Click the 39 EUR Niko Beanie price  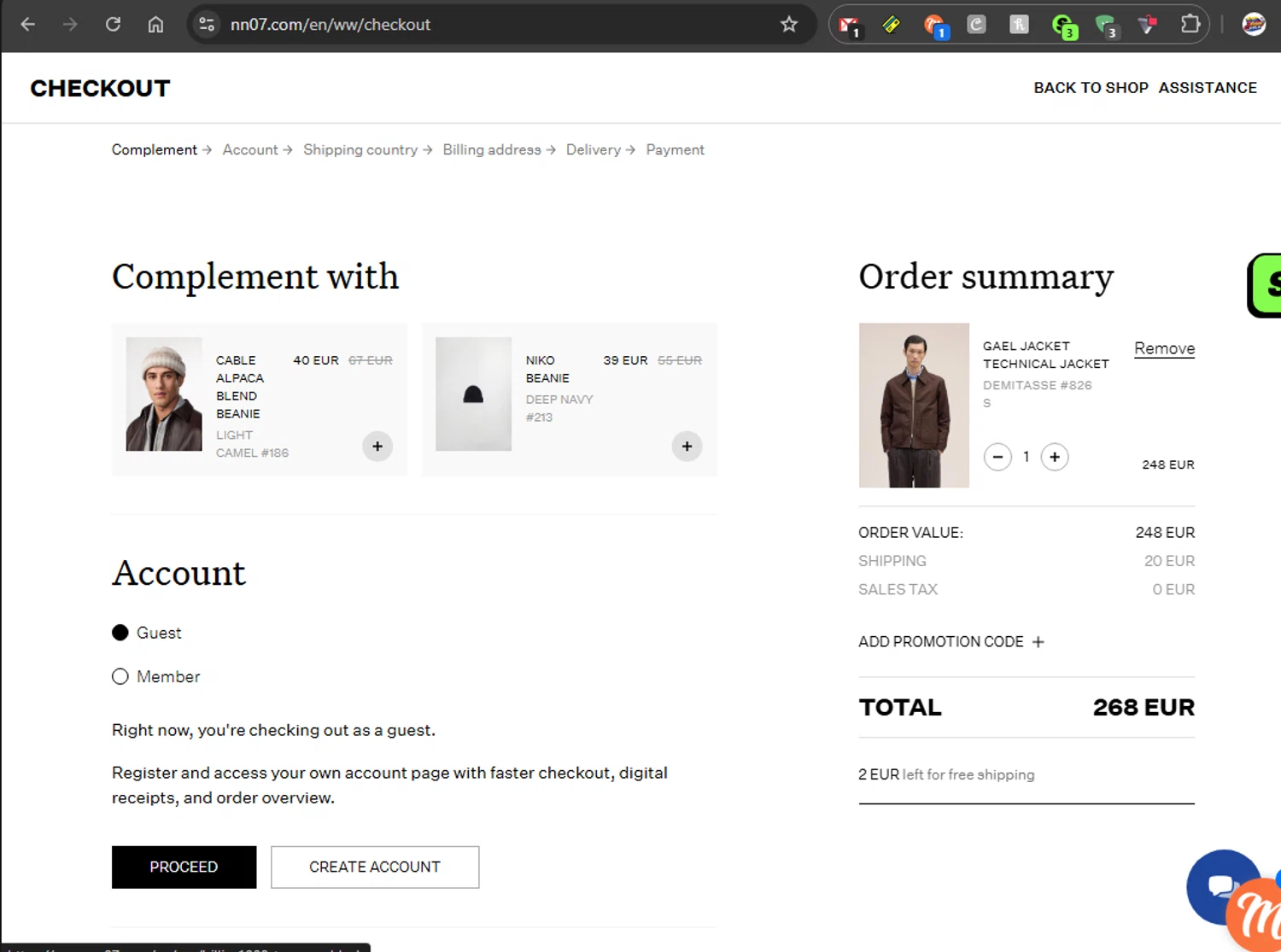click(x=625, y=360)
